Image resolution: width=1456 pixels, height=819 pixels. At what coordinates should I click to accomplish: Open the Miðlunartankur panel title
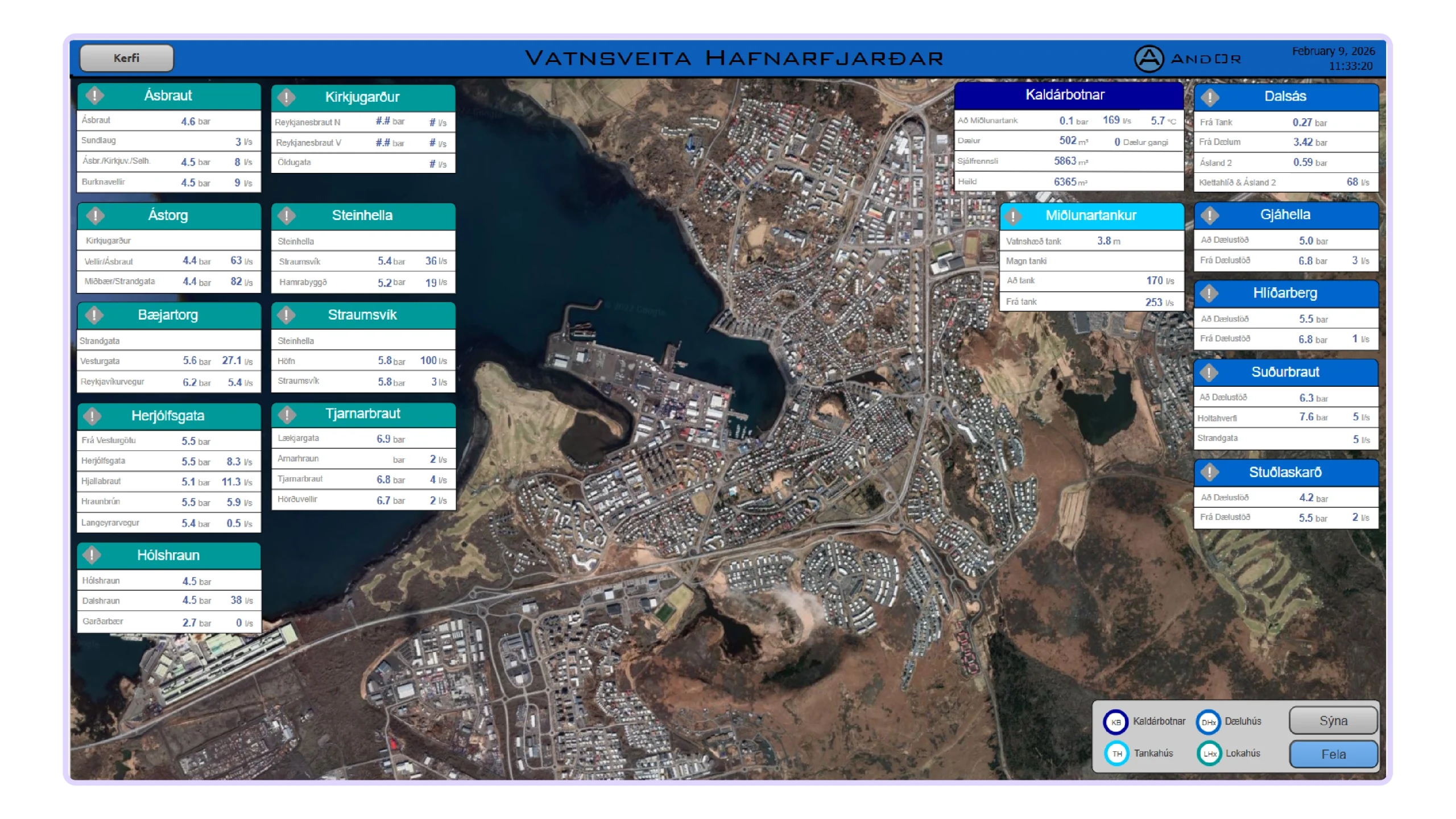[1090, 216]
